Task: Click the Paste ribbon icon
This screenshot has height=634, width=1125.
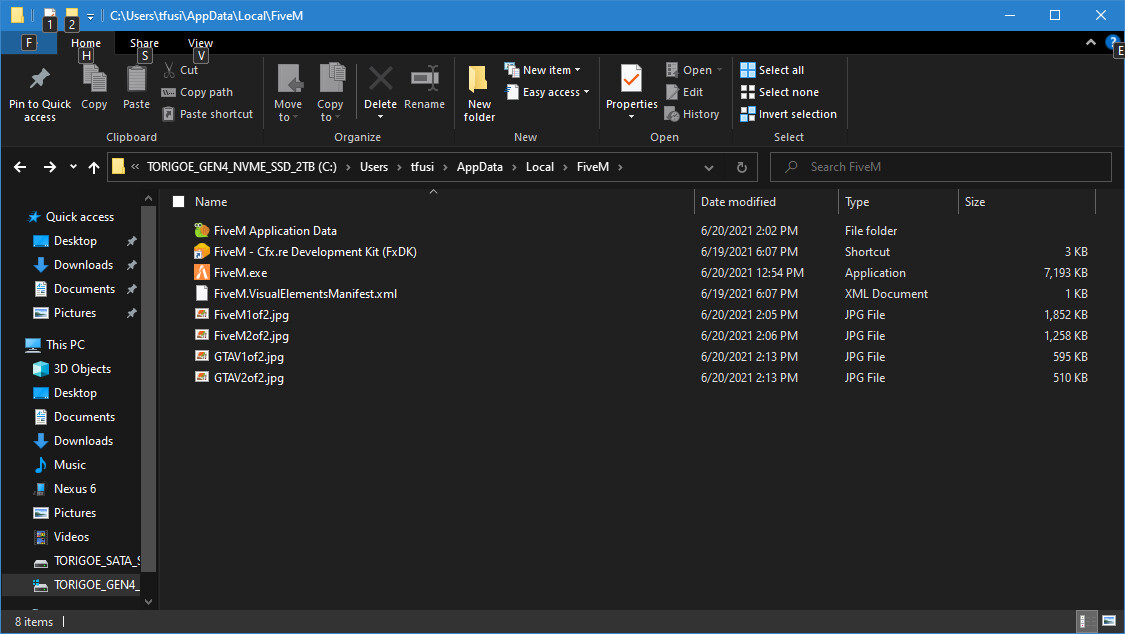Action: tap(136, 79)
